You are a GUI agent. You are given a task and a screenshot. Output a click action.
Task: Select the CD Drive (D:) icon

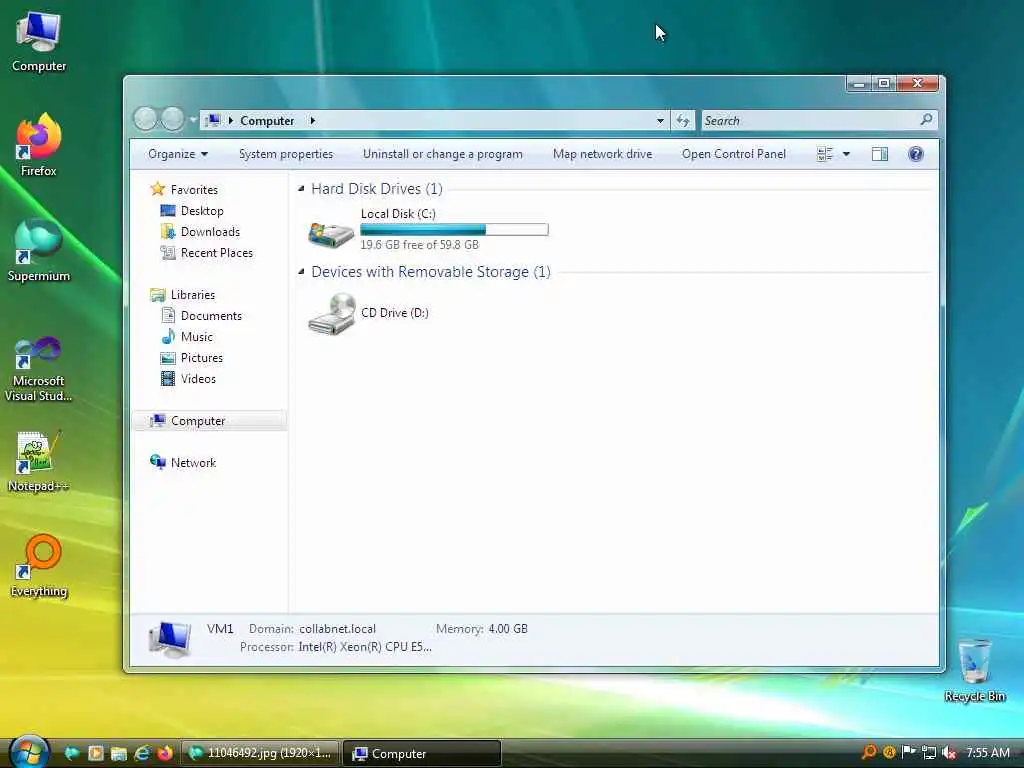coord(332,313)
